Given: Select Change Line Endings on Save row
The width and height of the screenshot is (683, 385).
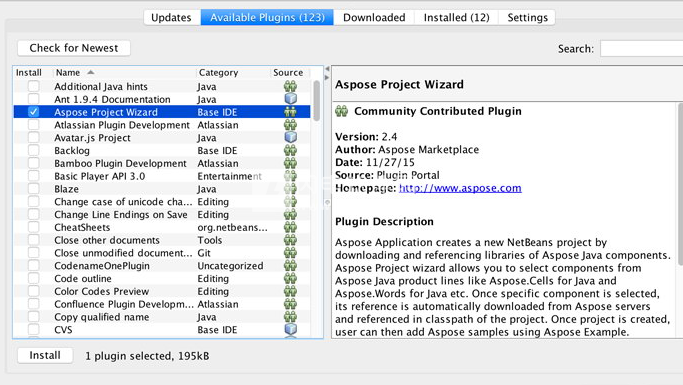Looking at the screenshot, I should point(162,214).
